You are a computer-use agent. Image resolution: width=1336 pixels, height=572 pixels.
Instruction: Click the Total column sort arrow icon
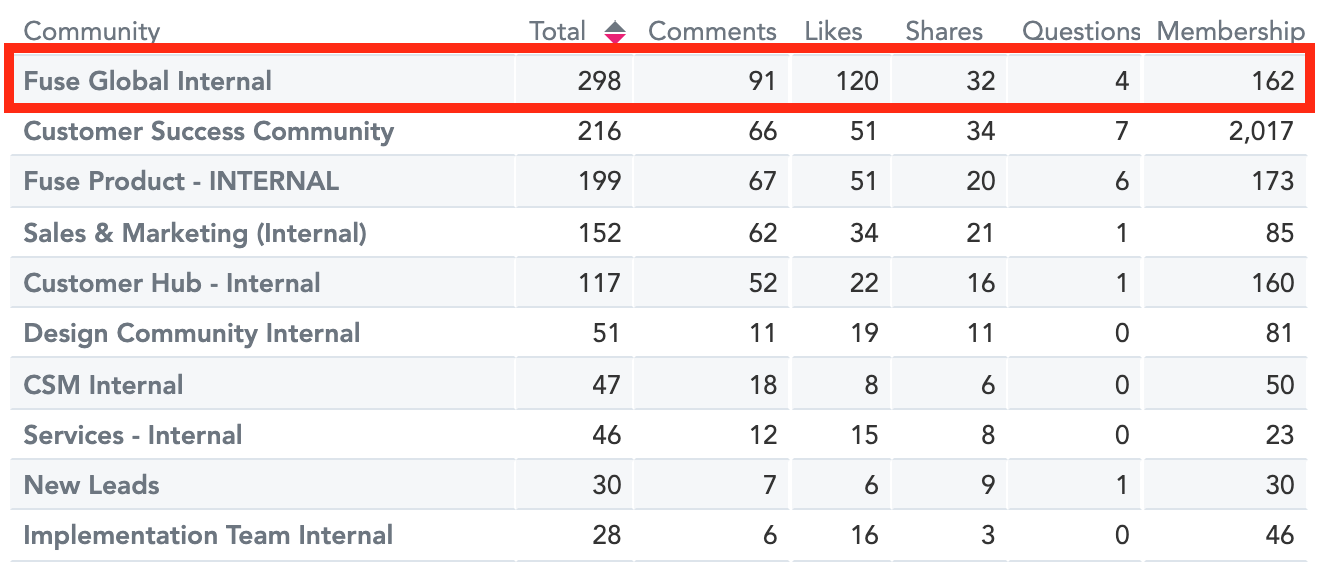click(615, 32)
